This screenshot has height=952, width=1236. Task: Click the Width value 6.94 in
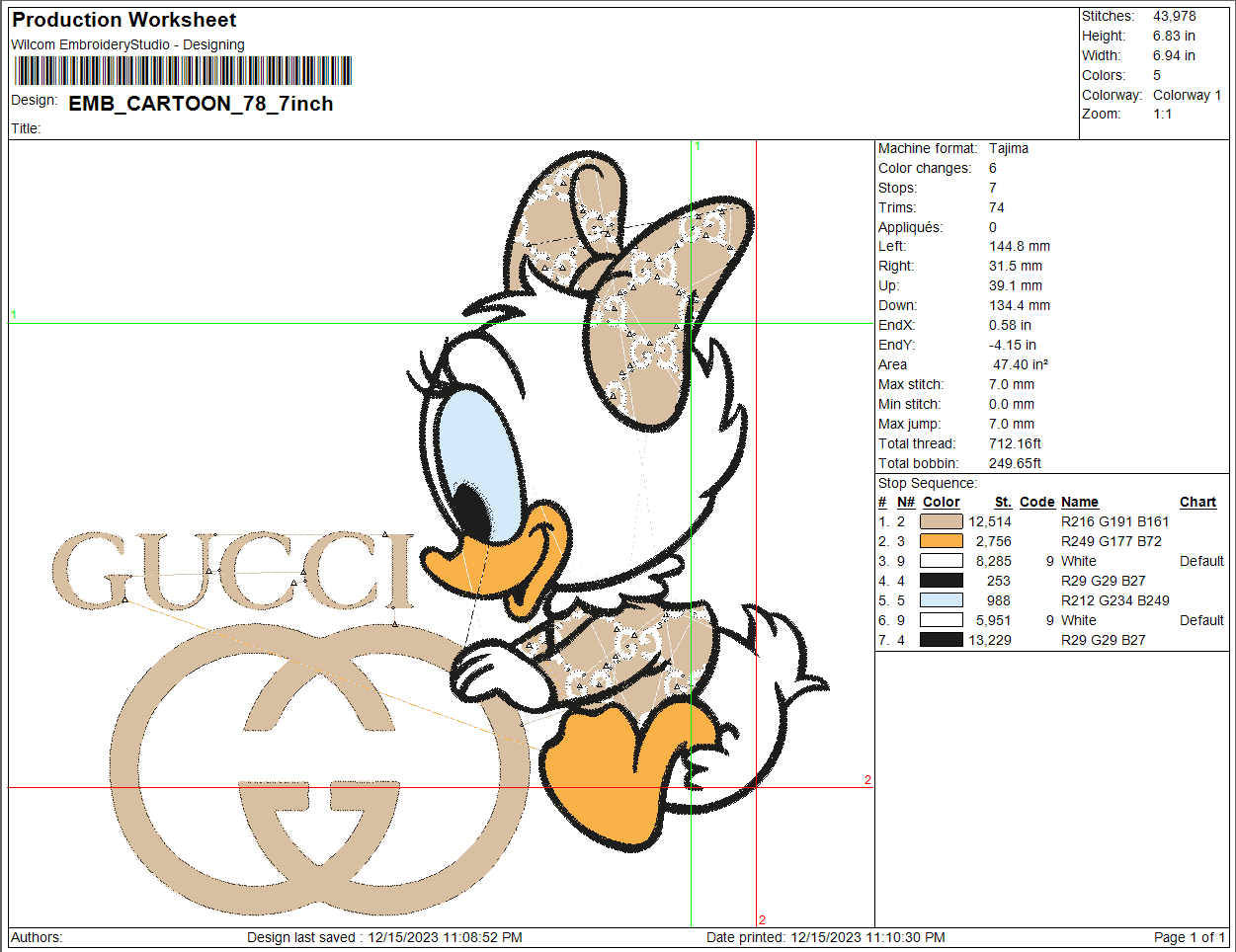(x=1174, y=55)
